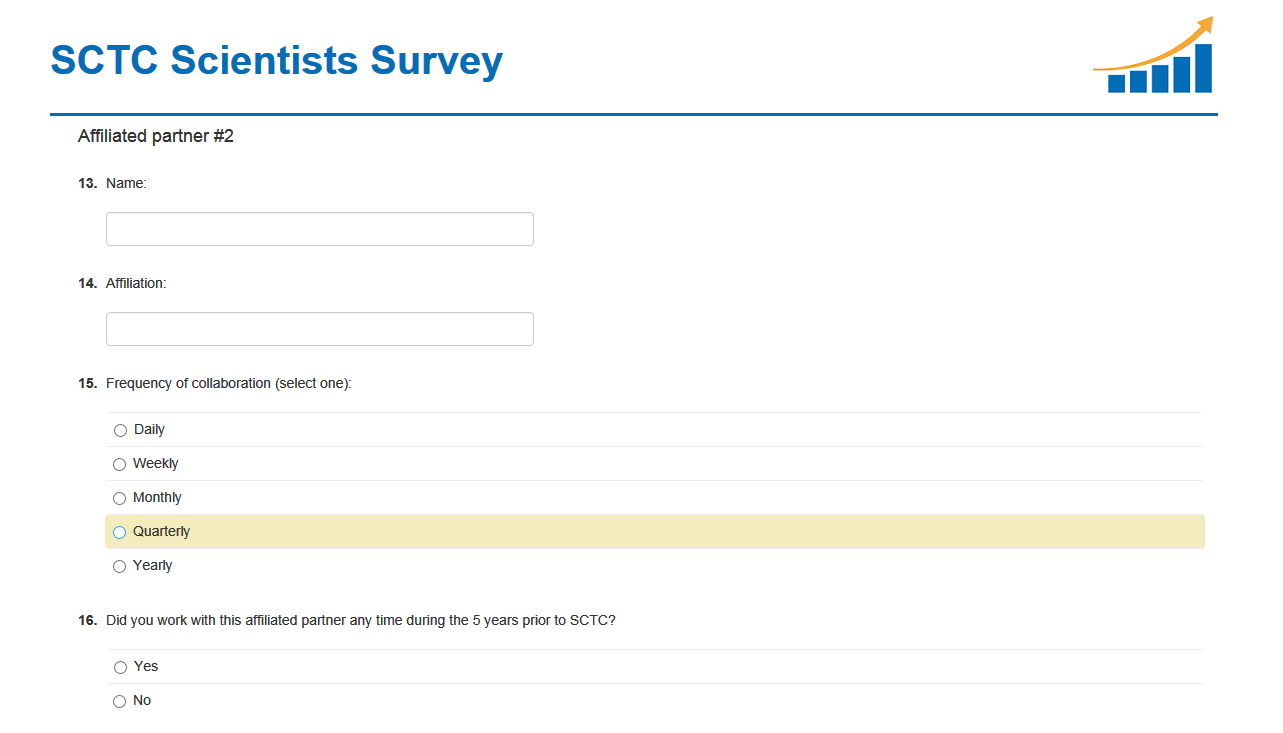Click question number 16
This screenshot has height=733, width=1283.
pos(87,620)
